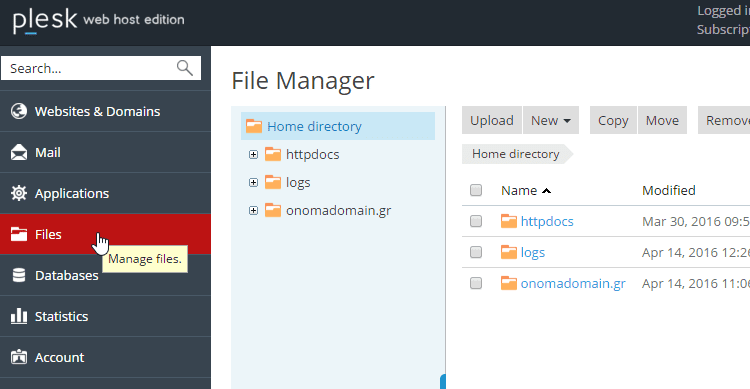Viewport: 750px width, 389px height.
Task: Click onomadomain.gr folder icon in file list
Action: 508,283
